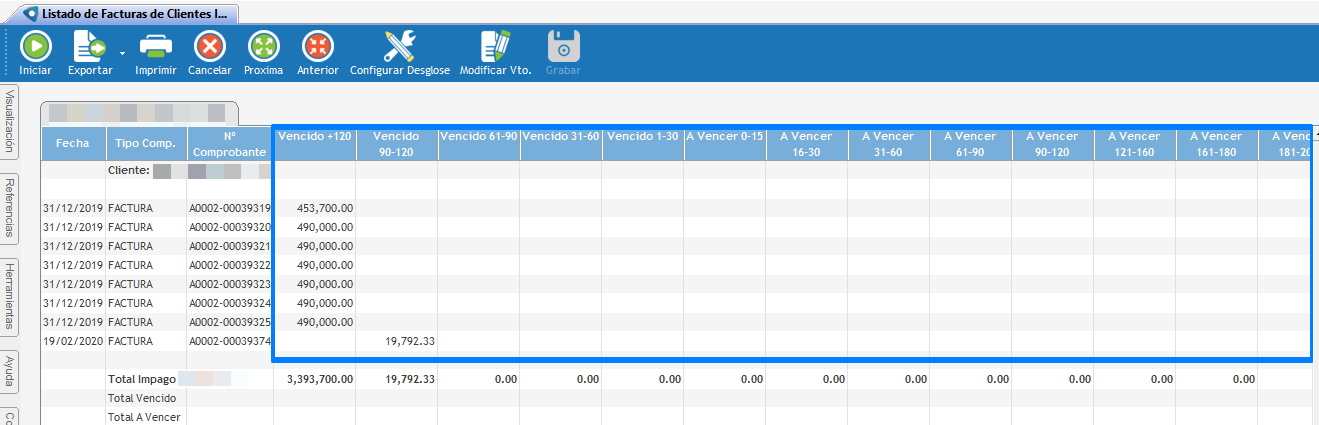Click the Vencido +120 column header
The height and width of the screenshot is (425, 1319).
(314, 136)
